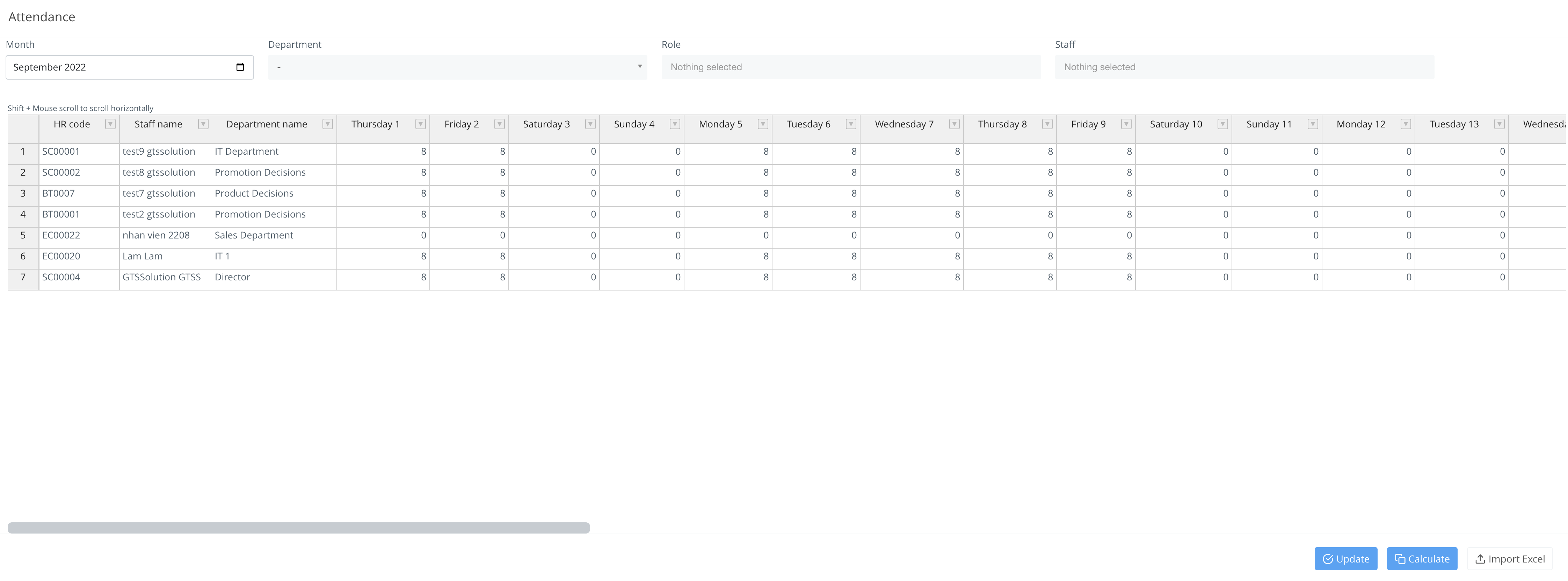The image size is (1568, 581).
Task: Click the Update button
Action: (x=1345, y=559)
